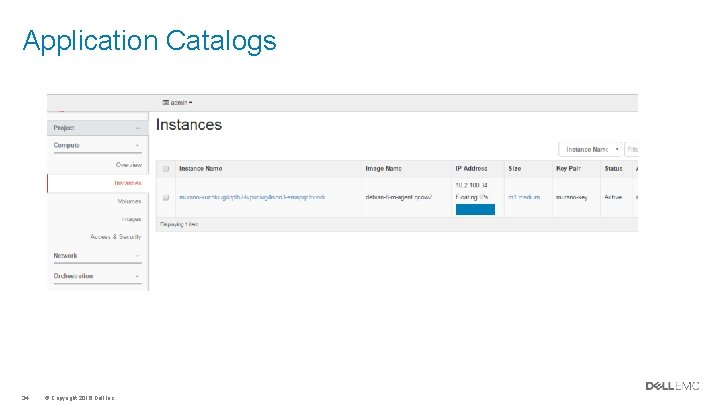
Task: Click the blue floating IP box
Action: pyautogui.click(x=475, y=209)
